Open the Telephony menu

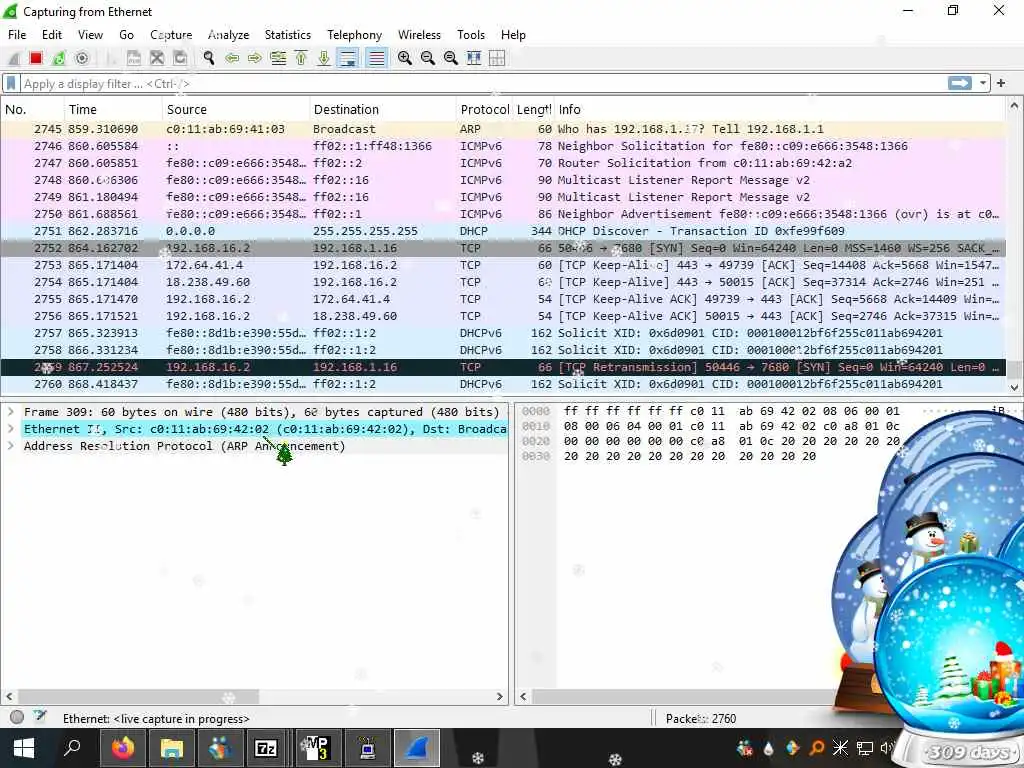[354, 35]
